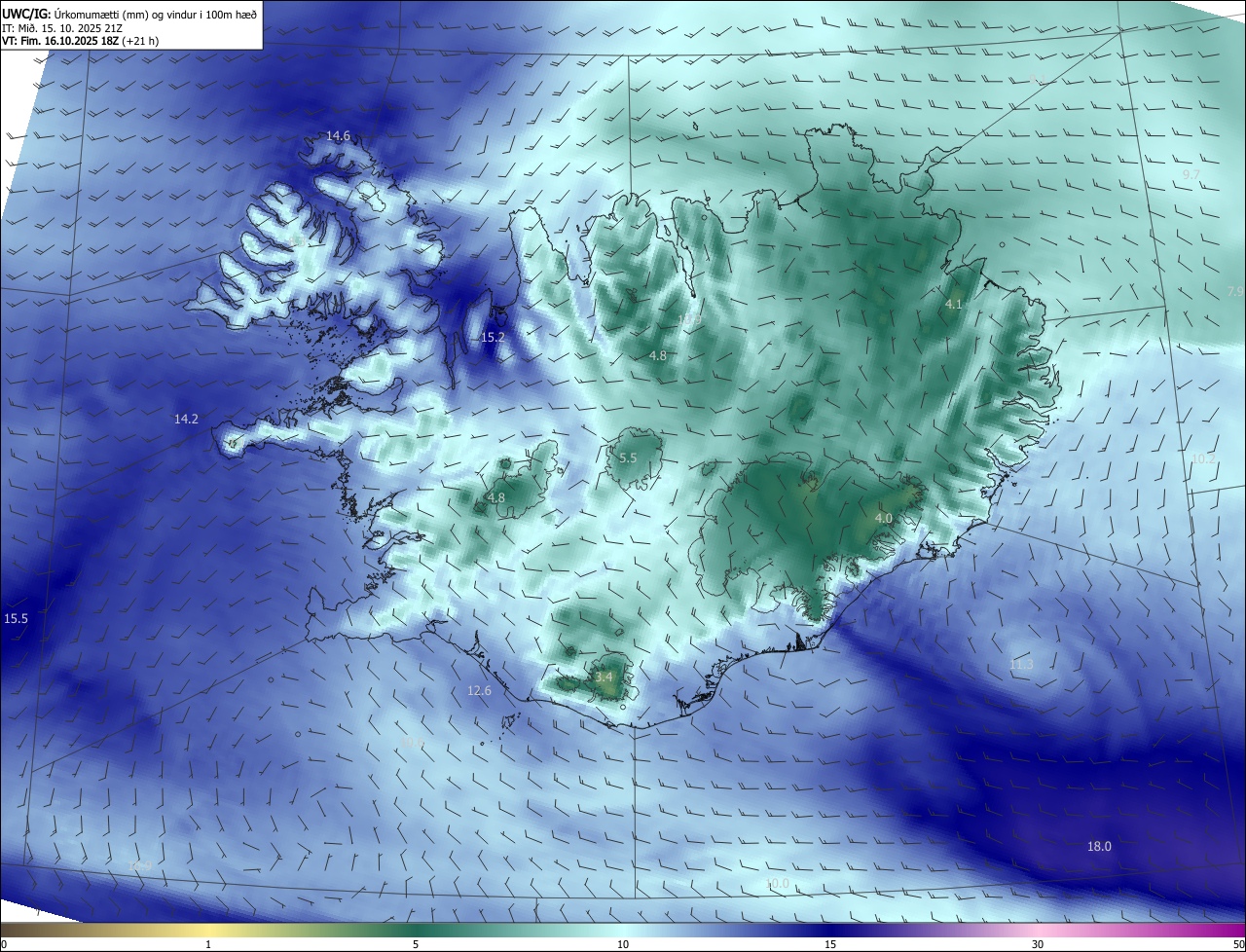Click the 4.8 value on Langjökull glacier
Screen dimensions: 1246x952
point(495,498)
